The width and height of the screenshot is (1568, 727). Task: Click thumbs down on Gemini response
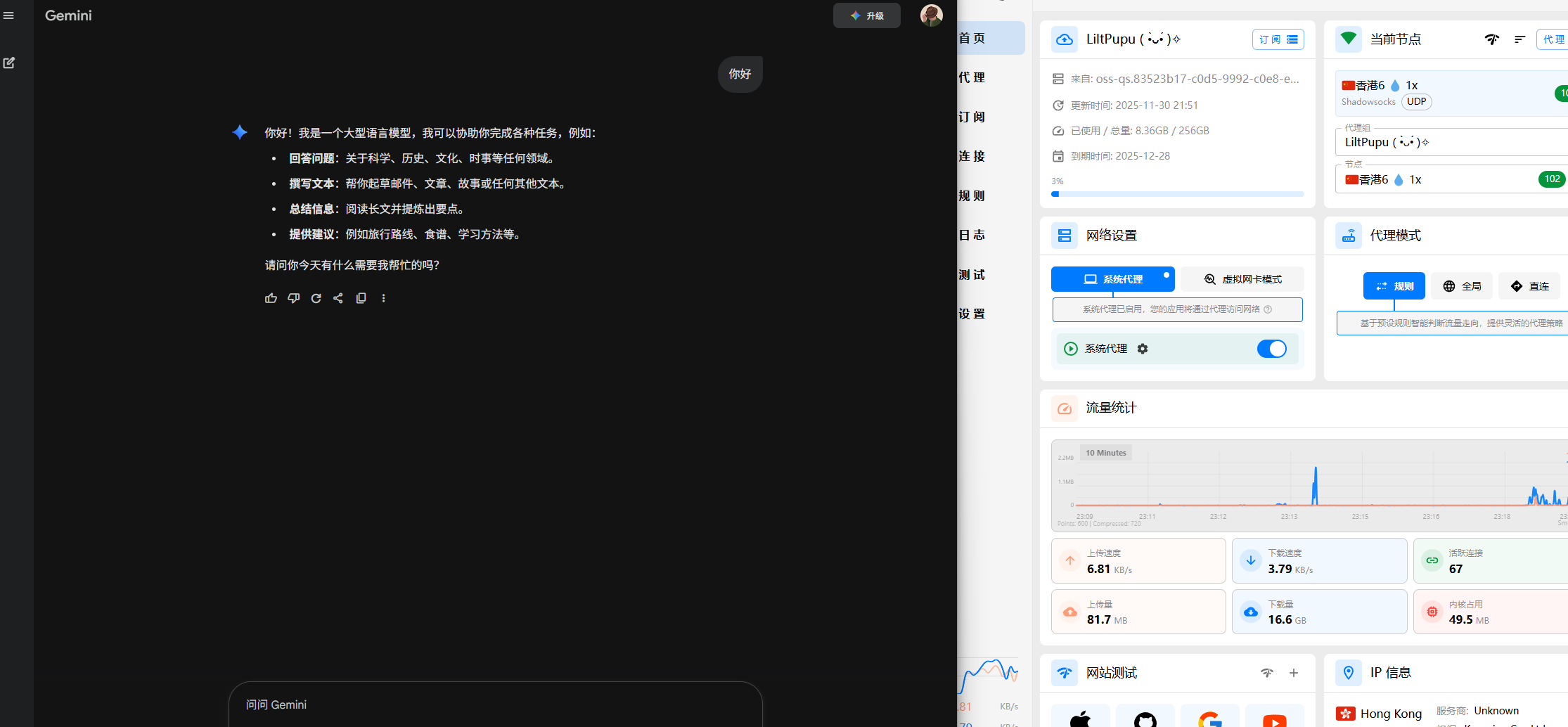[294, 298]
